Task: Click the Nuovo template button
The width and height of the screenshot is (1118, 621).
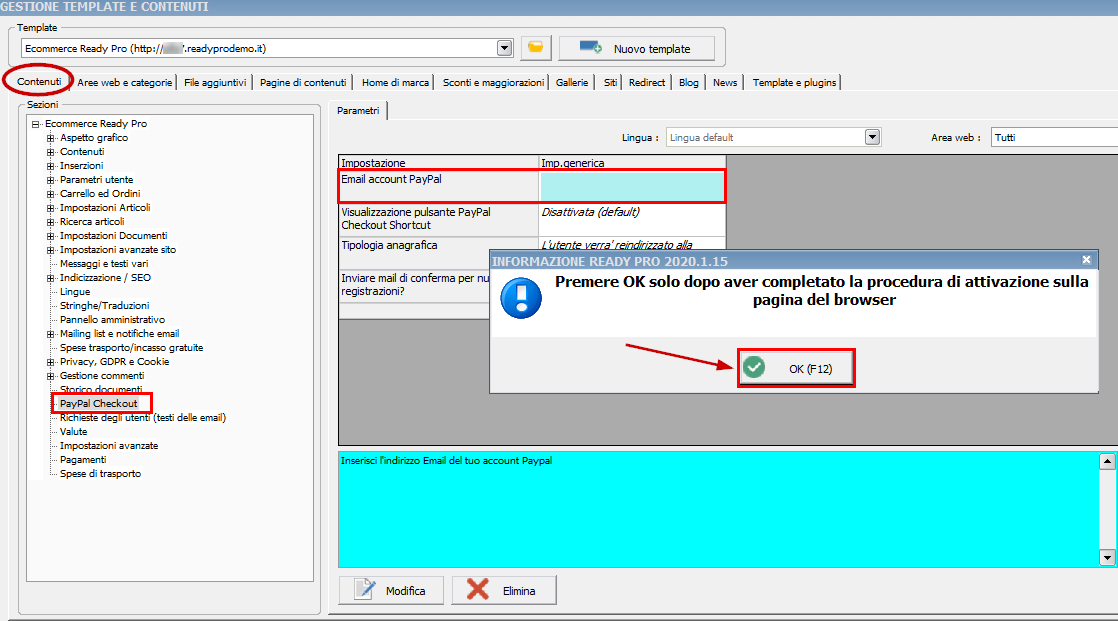Action: pos(637,48)
